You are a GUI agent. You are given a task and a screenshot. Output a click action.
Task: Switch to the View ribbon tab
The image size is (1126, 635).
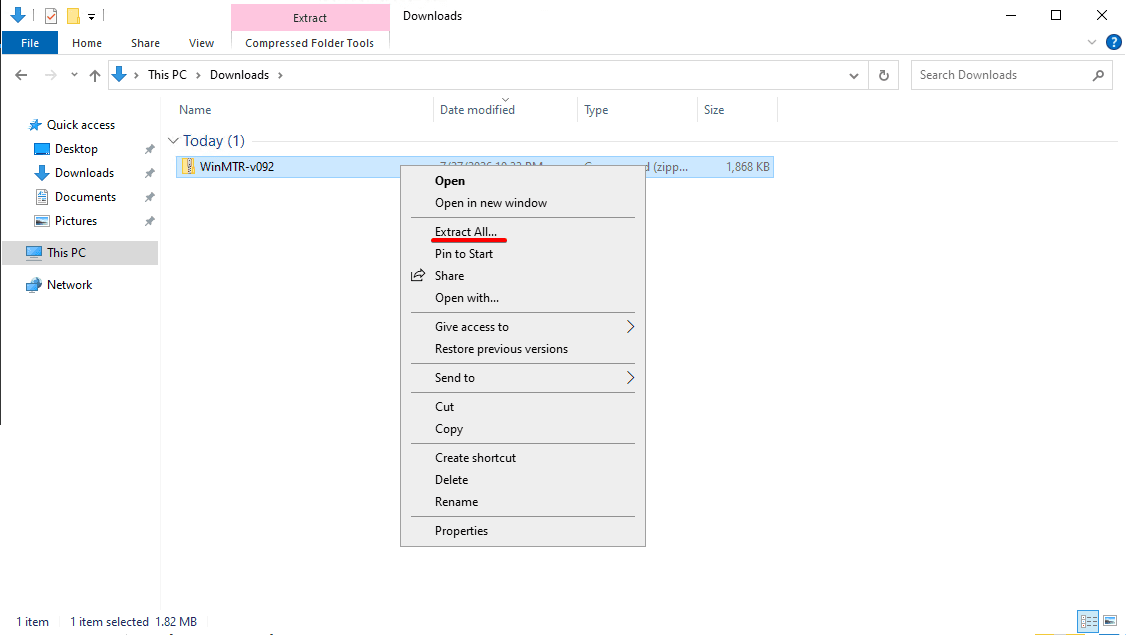(x=201, y=43)
